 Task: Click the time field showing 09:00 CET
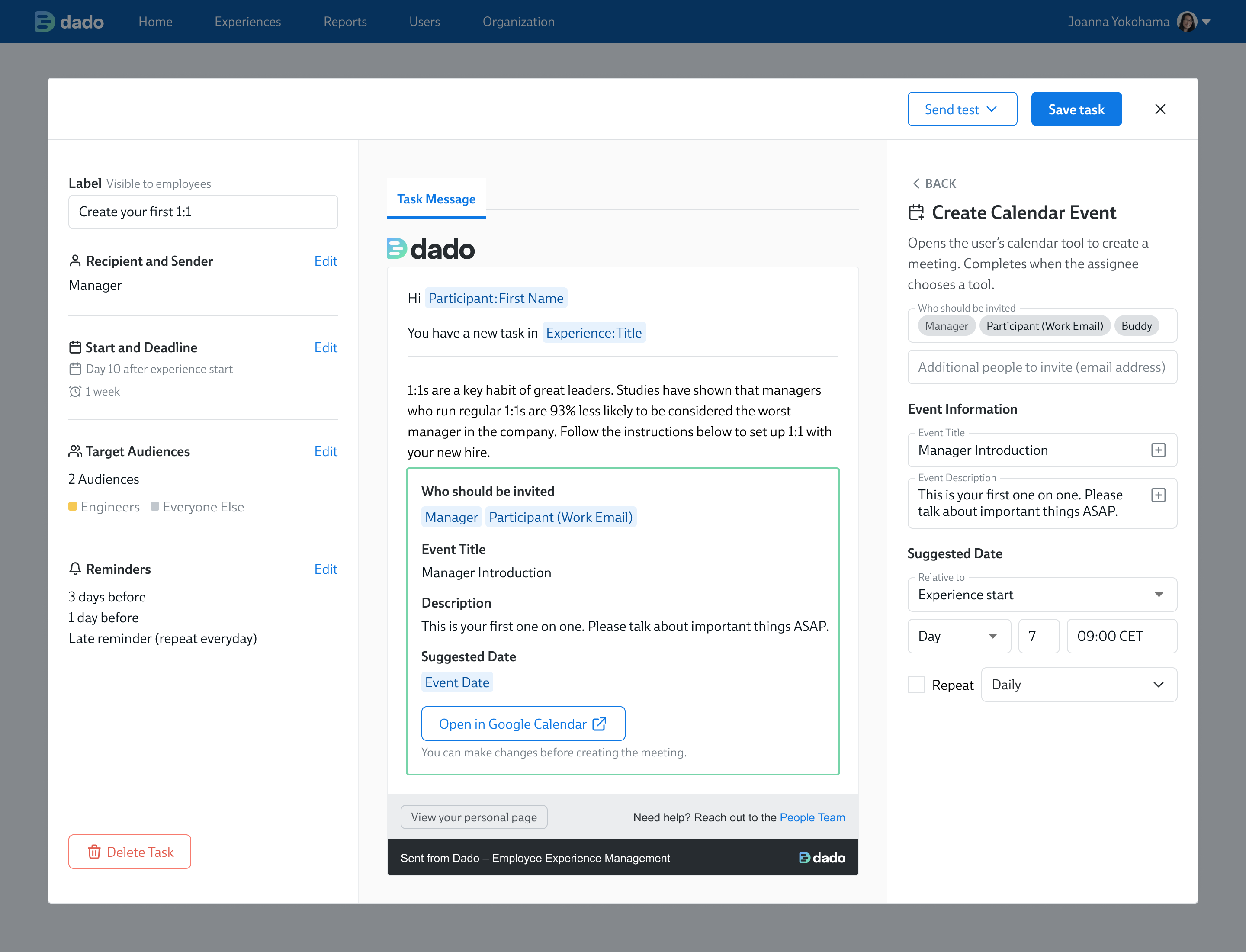pyautogui.click(x=1121, y=636)
